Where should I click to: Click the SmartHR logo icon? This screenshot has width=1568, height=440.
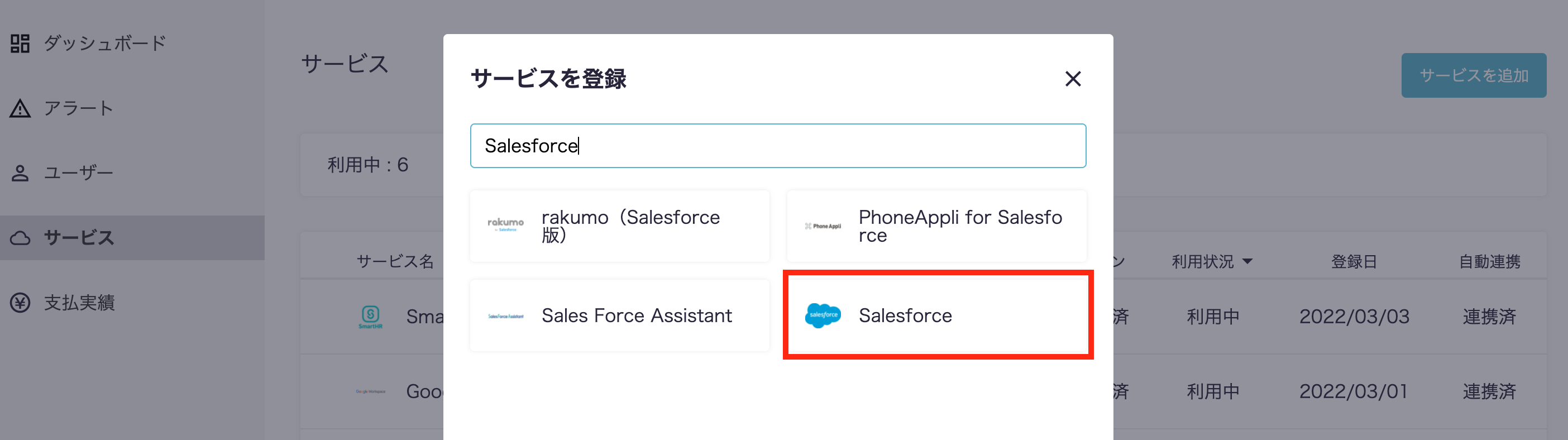370,317
